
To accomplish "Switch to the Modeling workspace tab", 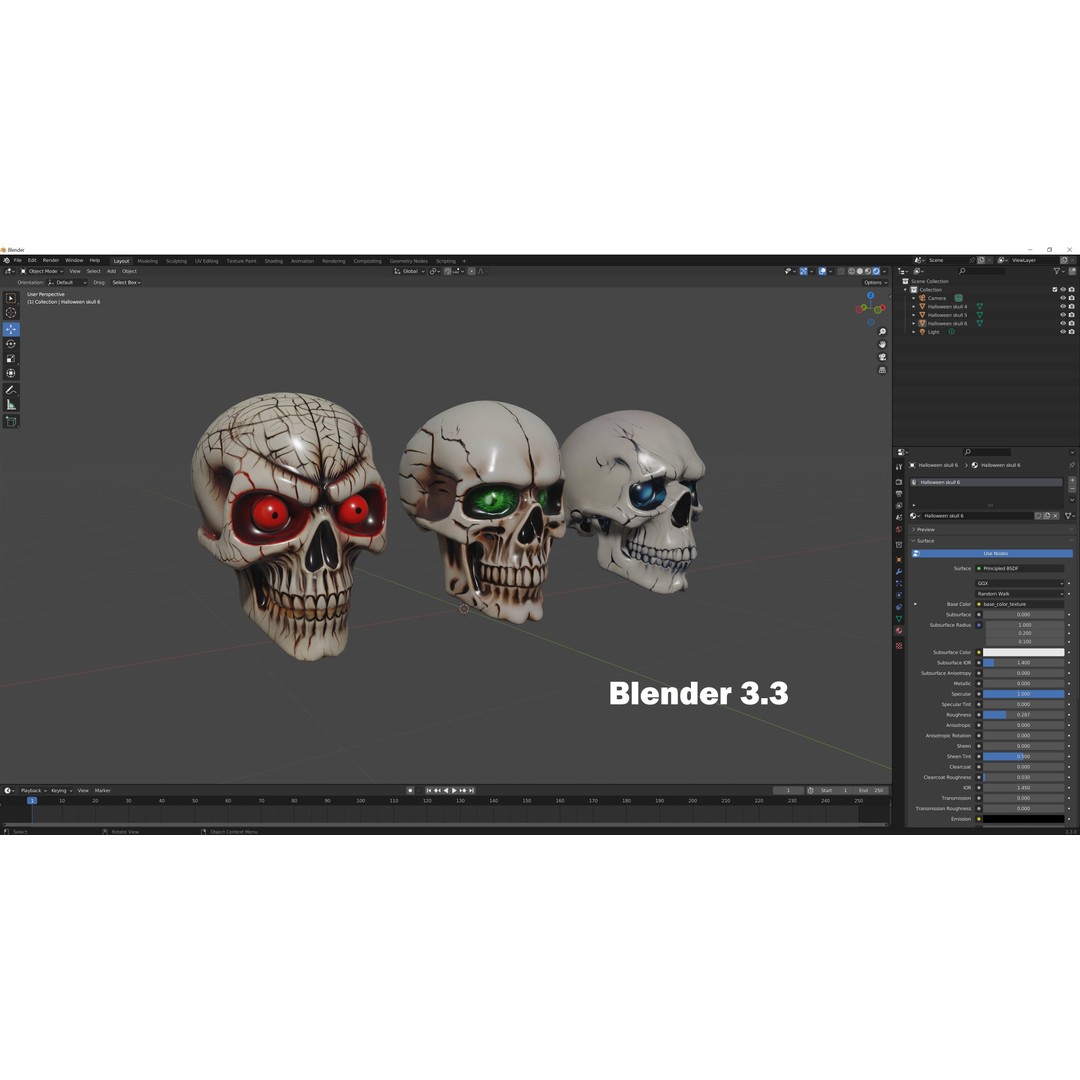I will (147, 261).
